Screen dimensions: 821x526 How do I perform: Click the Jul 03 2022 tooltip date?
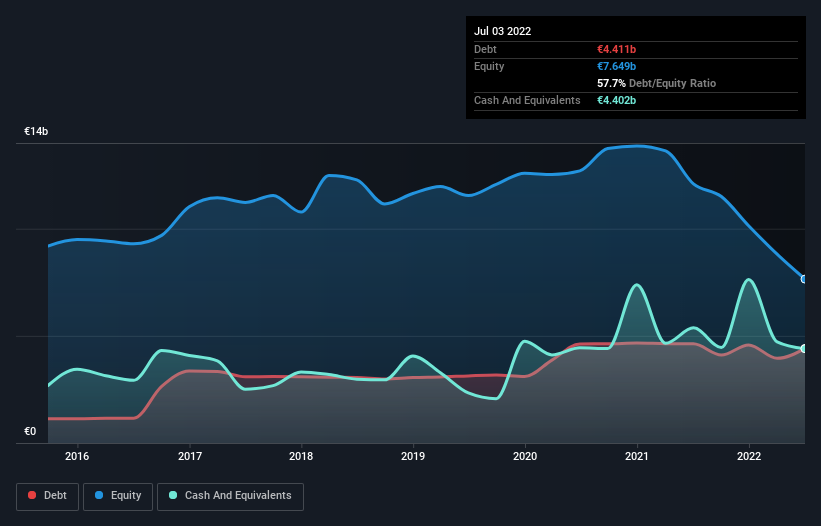[503, 31]
